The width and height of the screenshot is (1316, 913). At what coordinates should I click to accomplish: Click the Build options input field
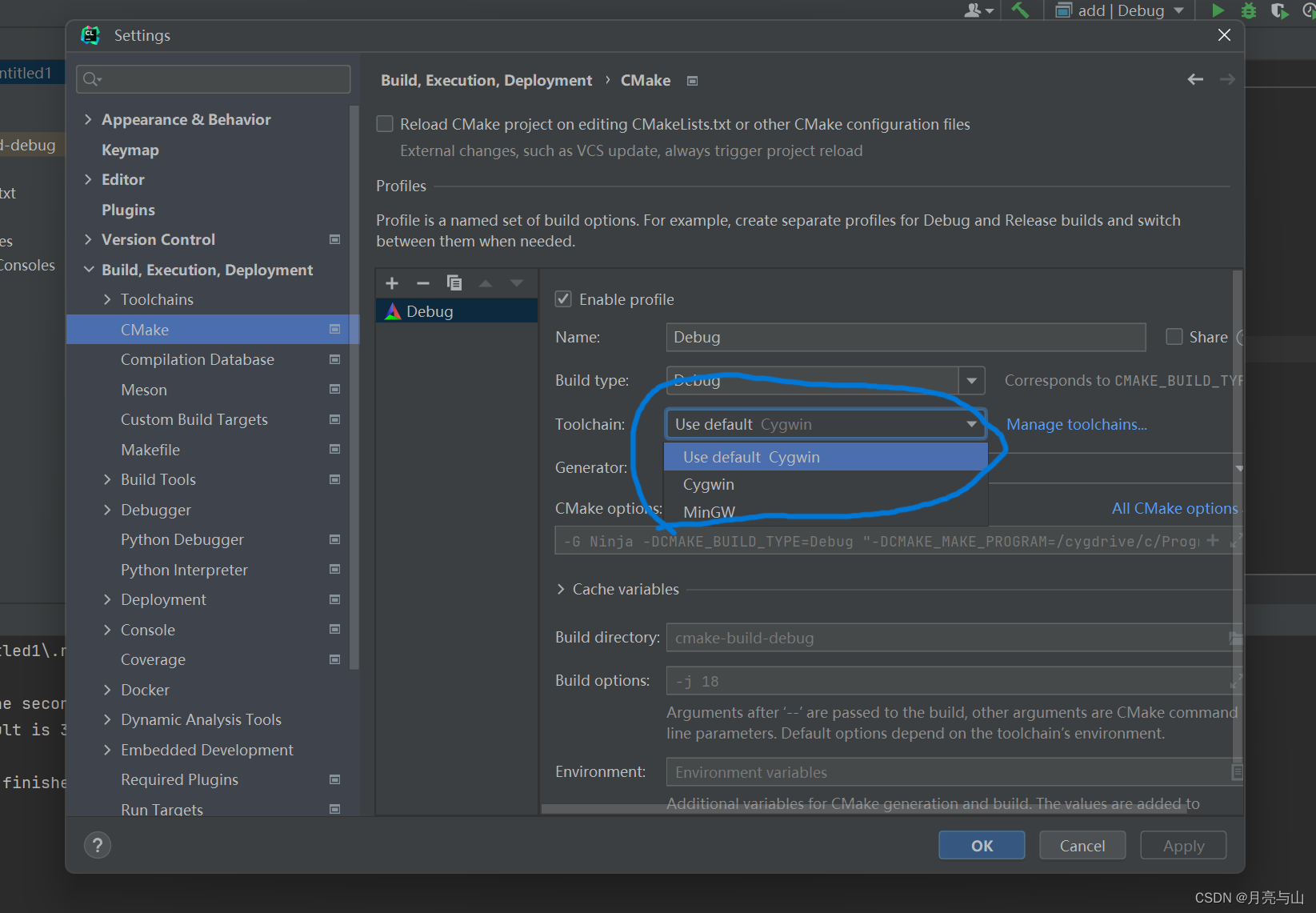point(954,681)
